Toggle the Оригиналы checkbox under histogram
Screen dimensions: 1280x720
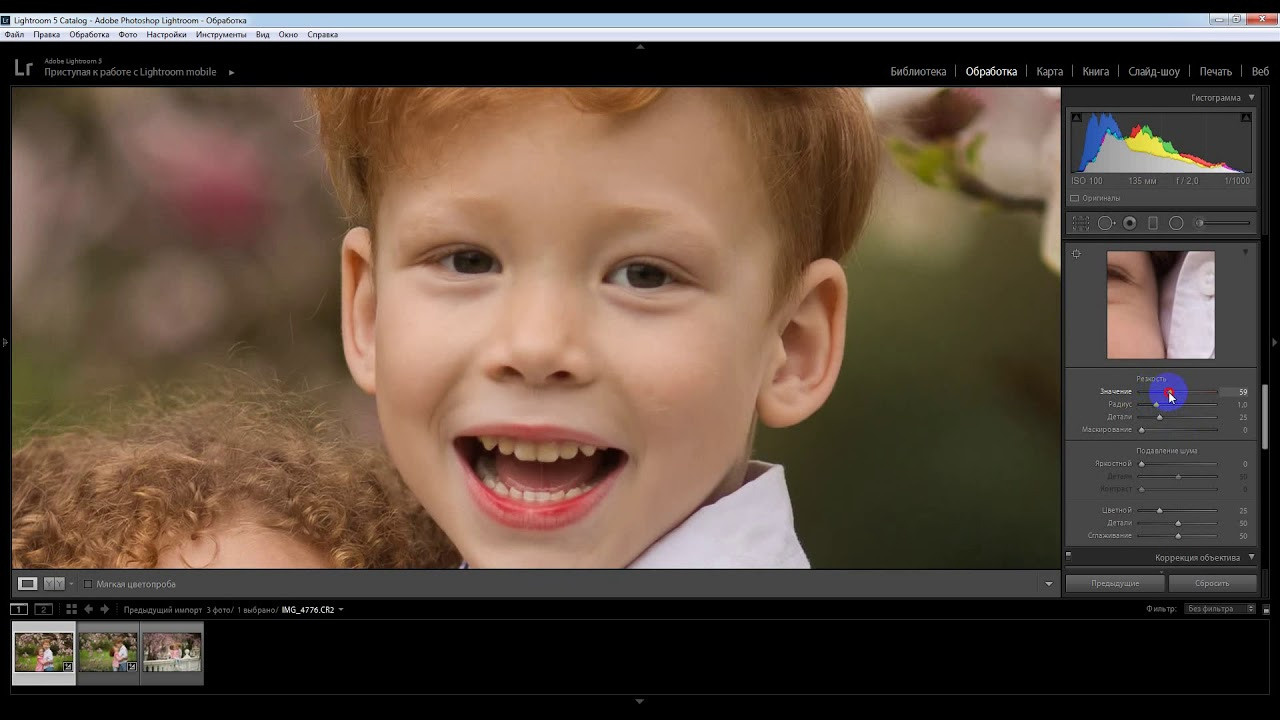coord(1075,198)
